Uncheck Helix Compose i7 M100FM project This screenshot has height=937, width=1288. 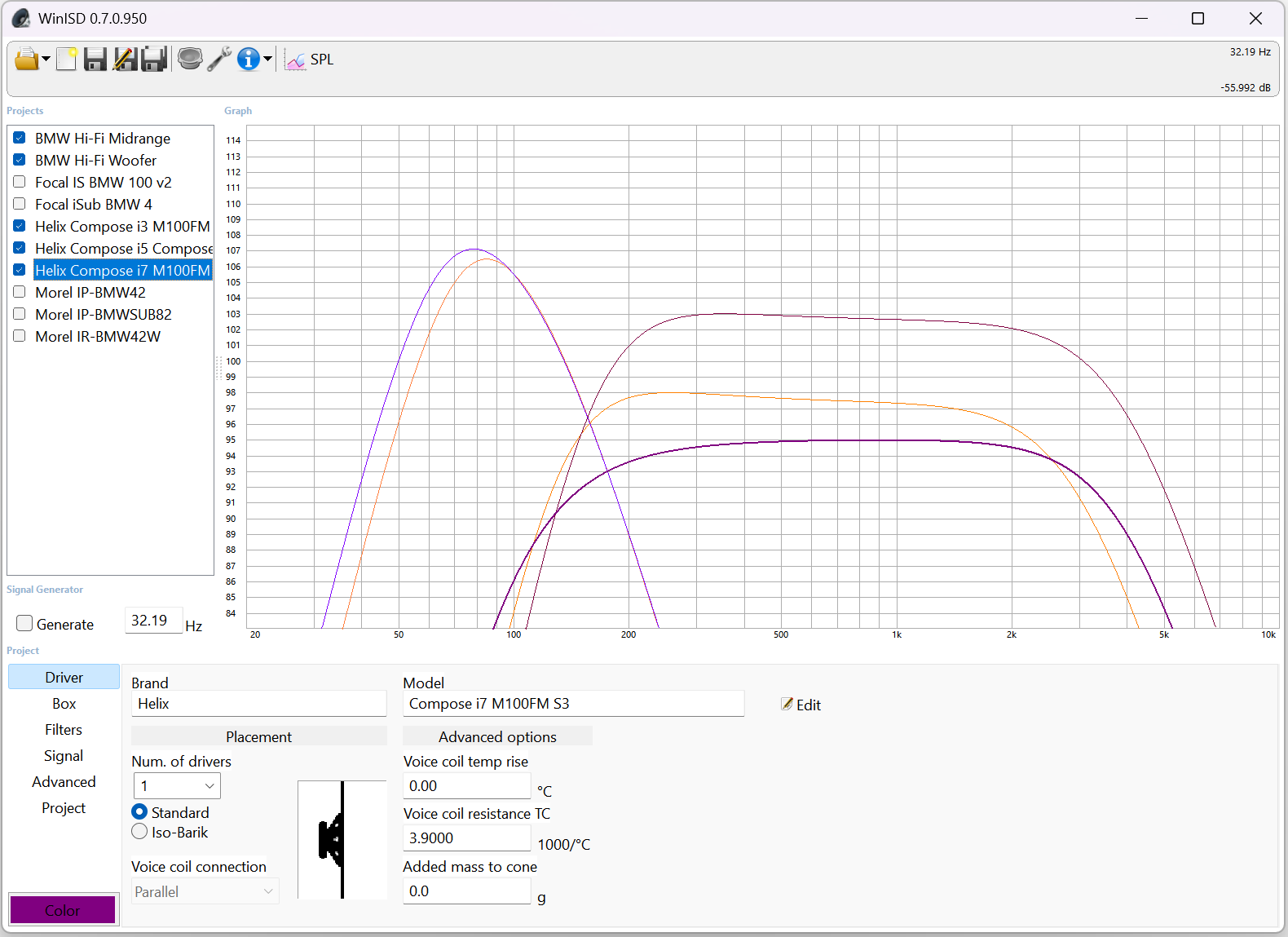(20, 270)
